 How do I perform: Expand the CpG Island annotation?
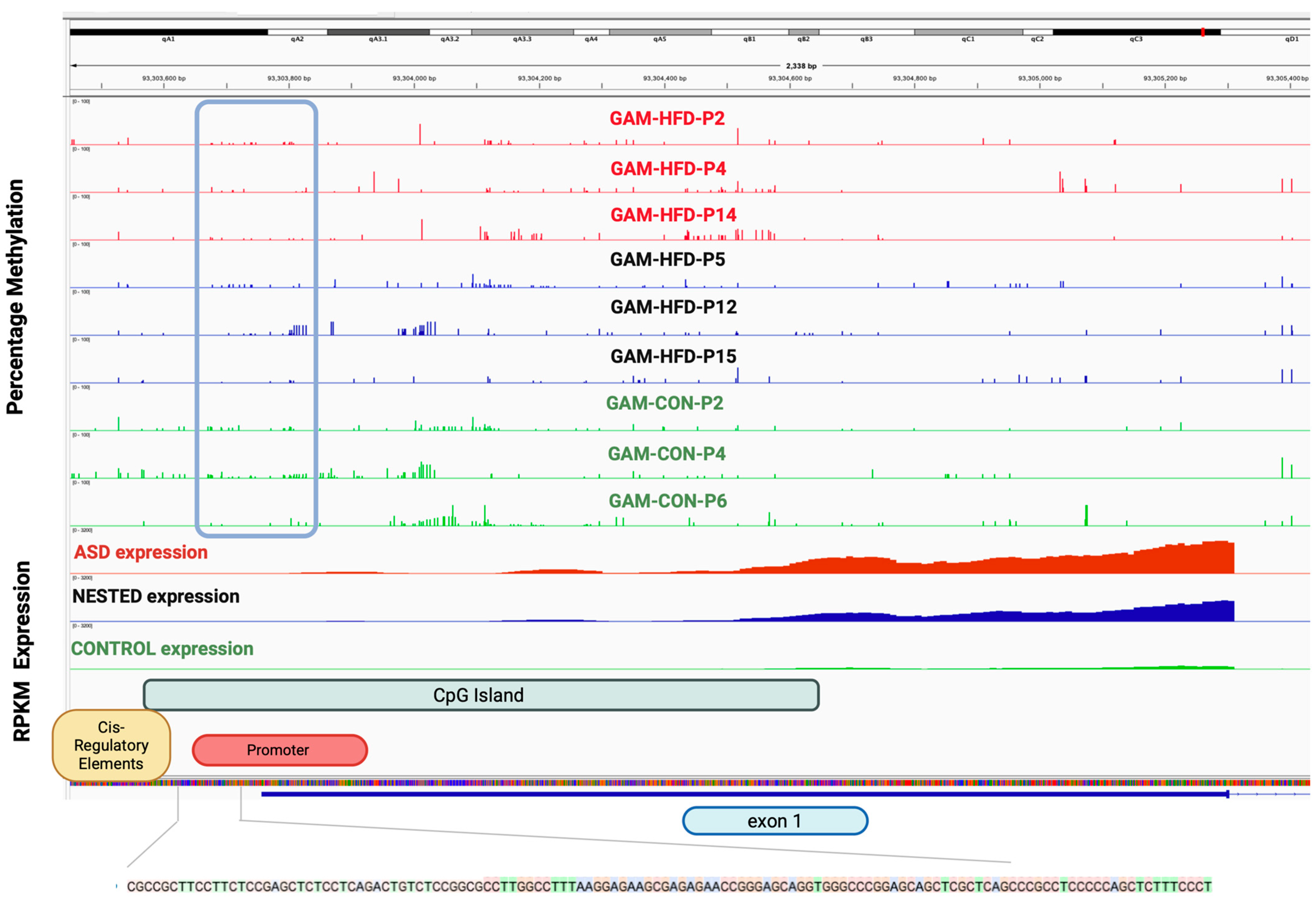tap(479, 695)
